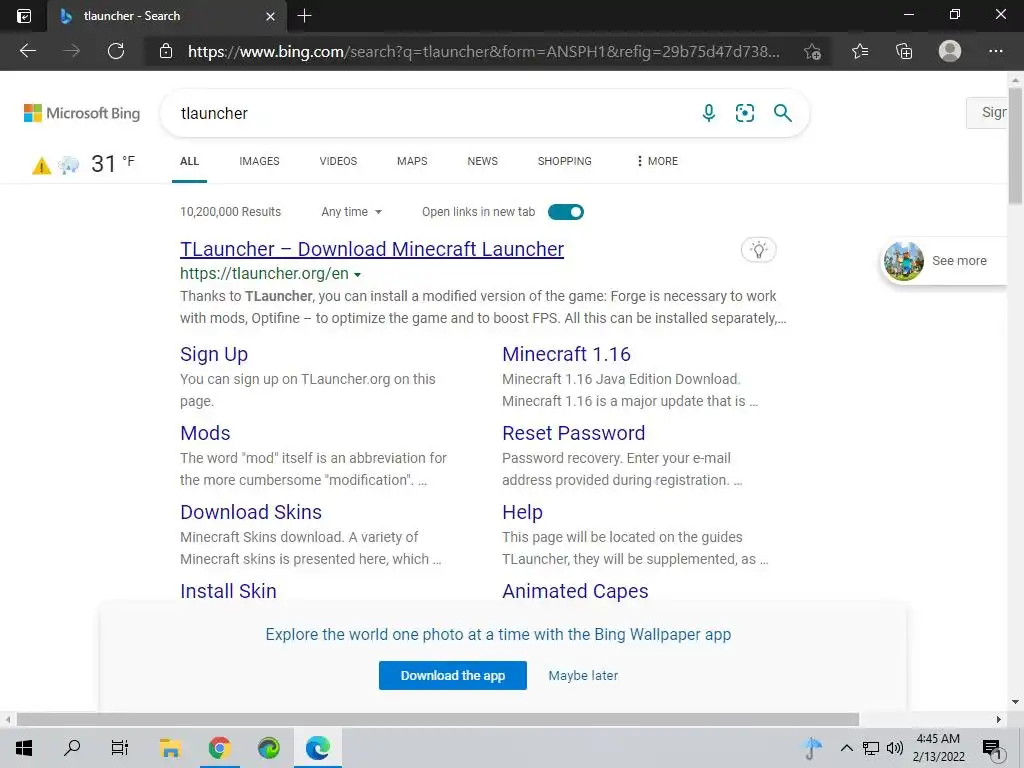The height and width of the screenshot is (768, 1024).
Task: Click the browser address bar URL
Action: tap(483, 52)
